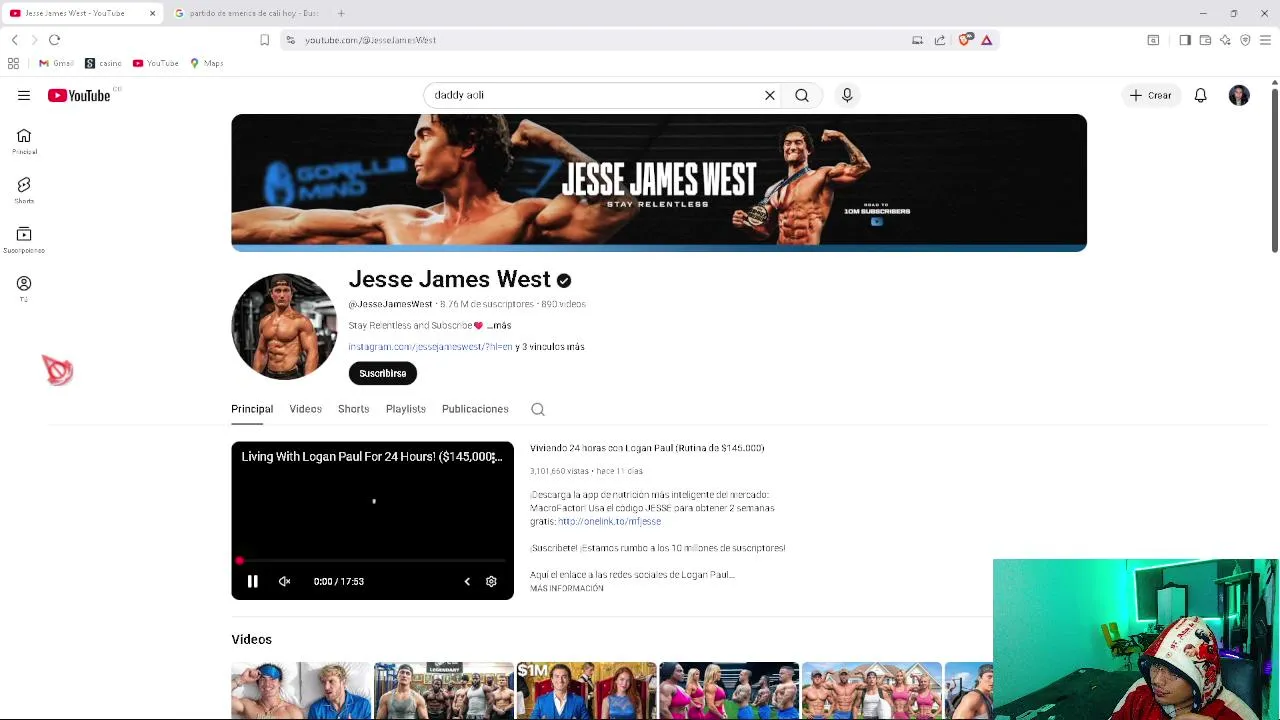Share this page from address bar
1280x720 pixels.
point(940,40)
